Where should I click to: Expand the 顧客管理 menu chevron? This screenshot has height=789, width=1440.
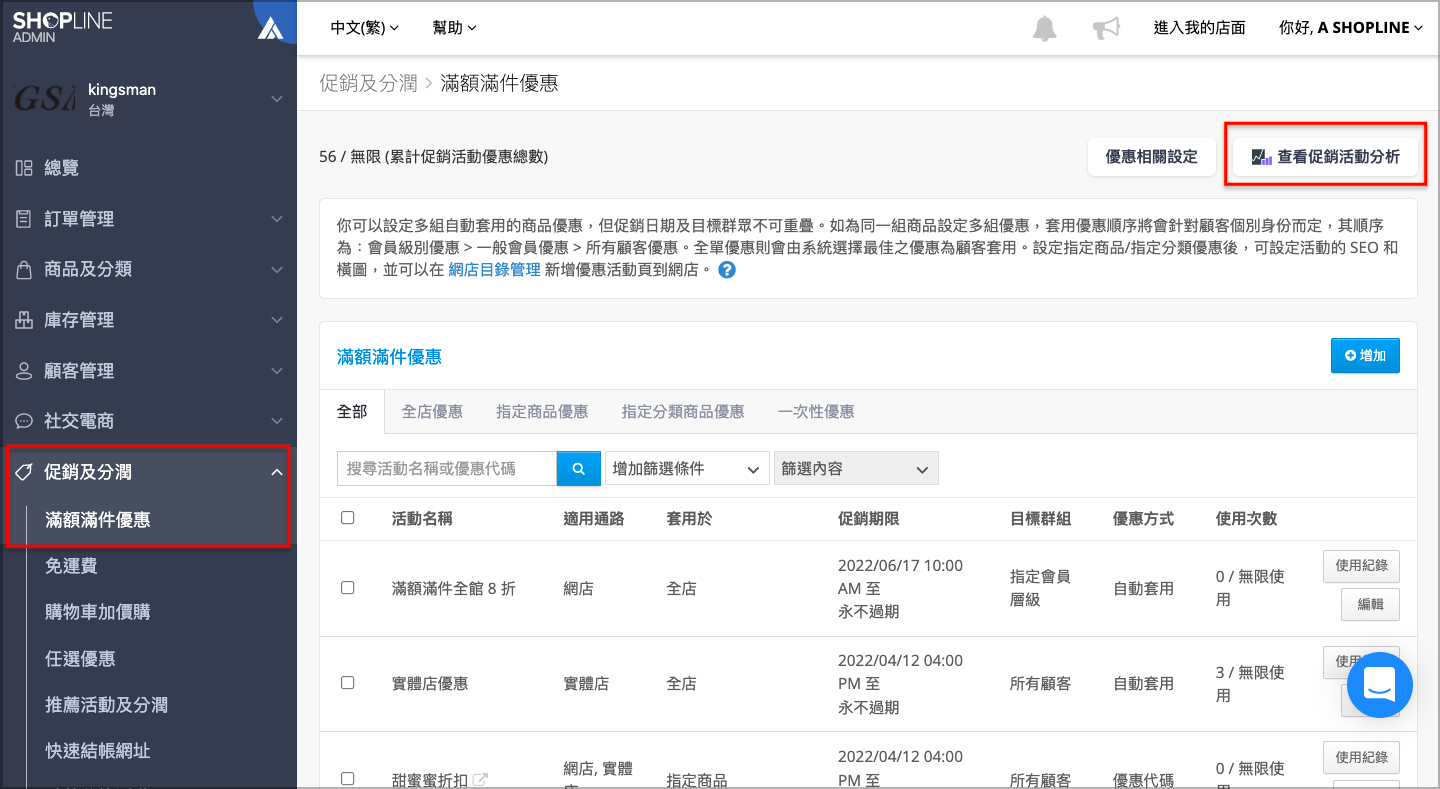point(277,370)
